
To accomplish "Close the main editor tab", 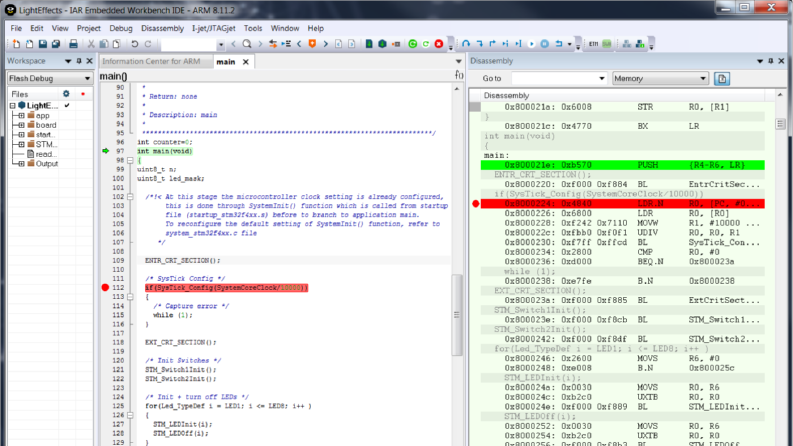I will pos(246,62).
